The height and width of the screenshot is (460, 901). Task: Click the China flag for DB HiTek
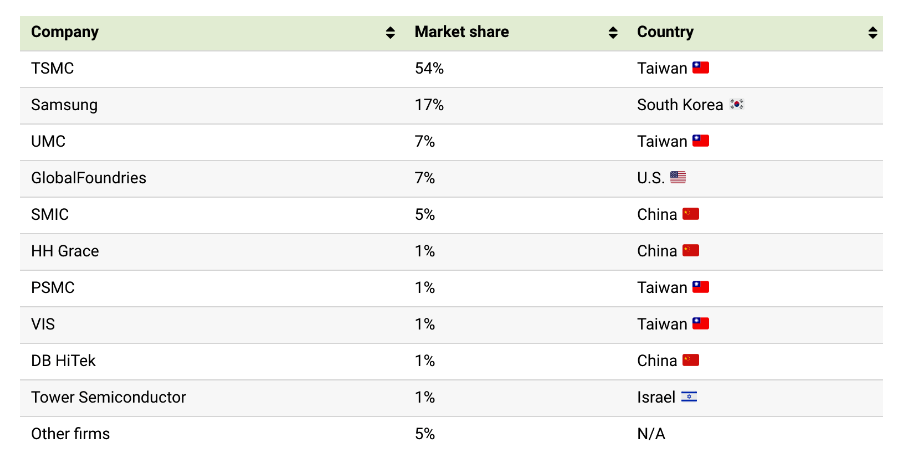click(691, 360)
